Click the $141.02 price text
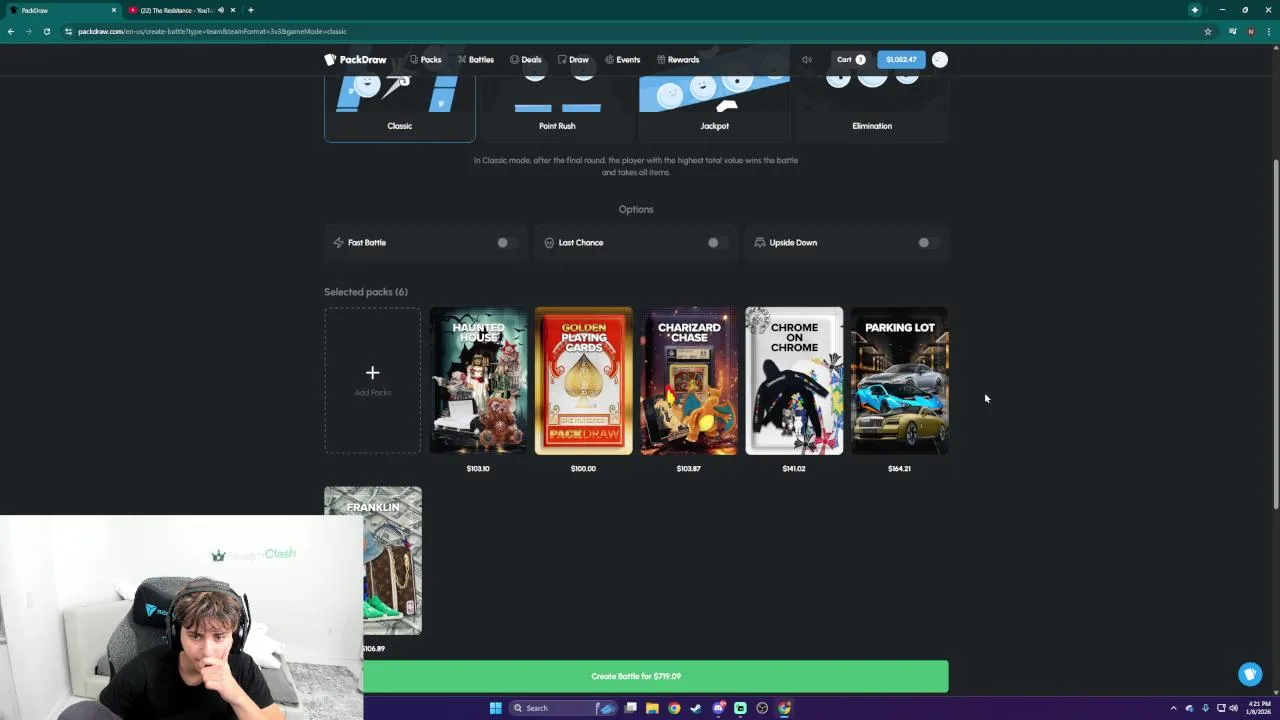This screenshot has width=1280, height=720. 794,468
